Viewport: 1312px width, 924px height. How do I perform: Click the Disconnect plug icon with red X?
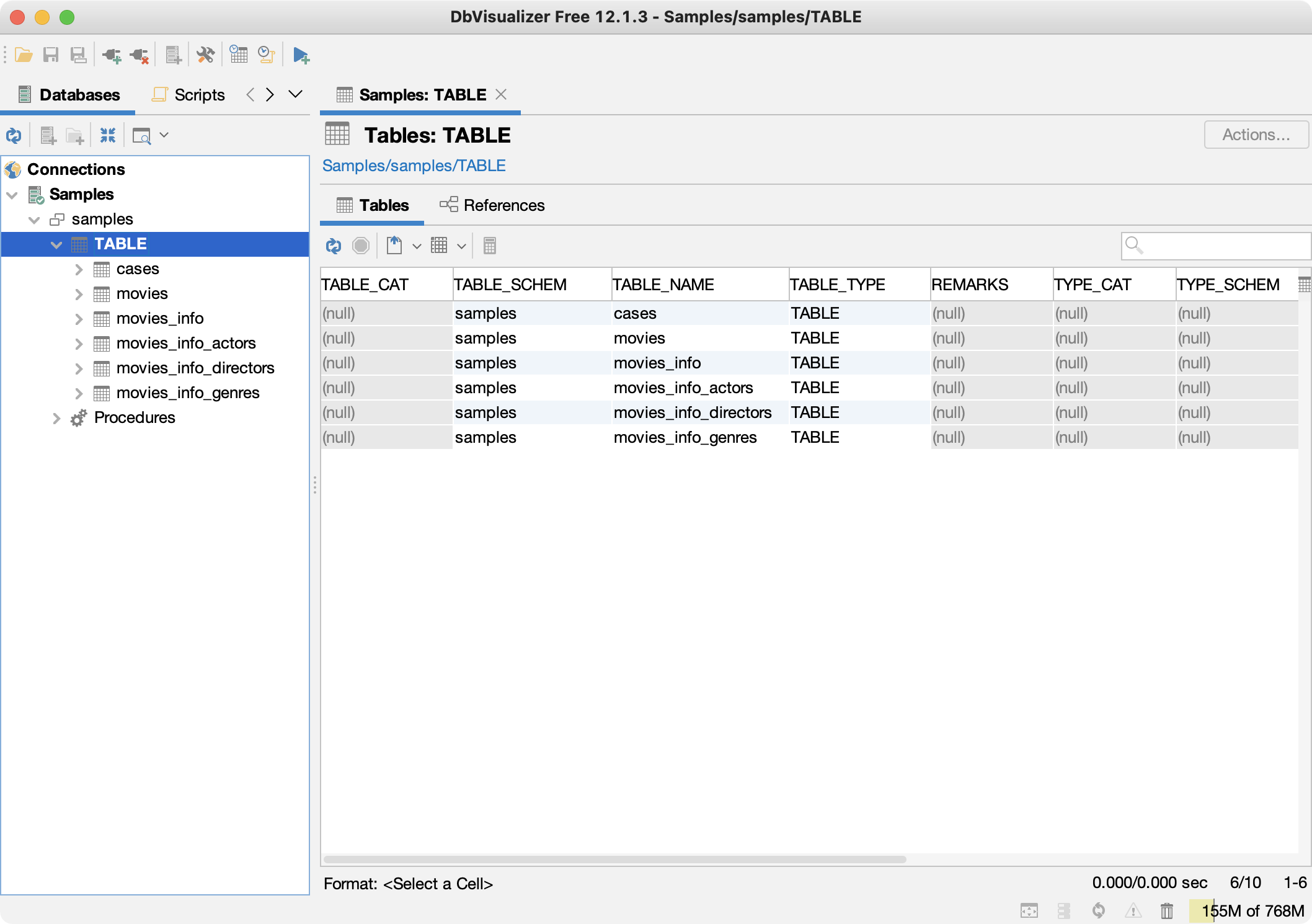140,55
